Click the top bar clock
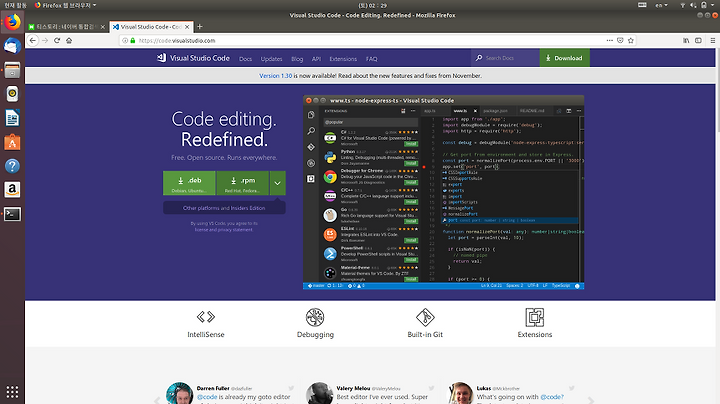 [x=372, y=6]
